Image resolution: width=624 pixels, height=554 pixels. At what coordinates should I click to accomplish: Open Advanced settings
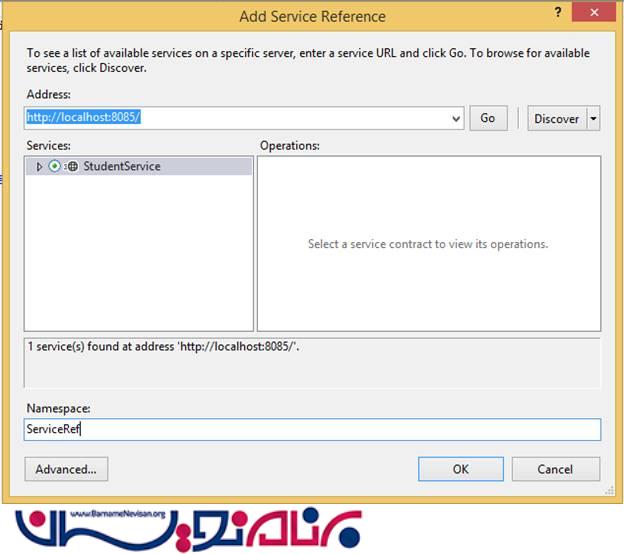(x=66, y=469)
